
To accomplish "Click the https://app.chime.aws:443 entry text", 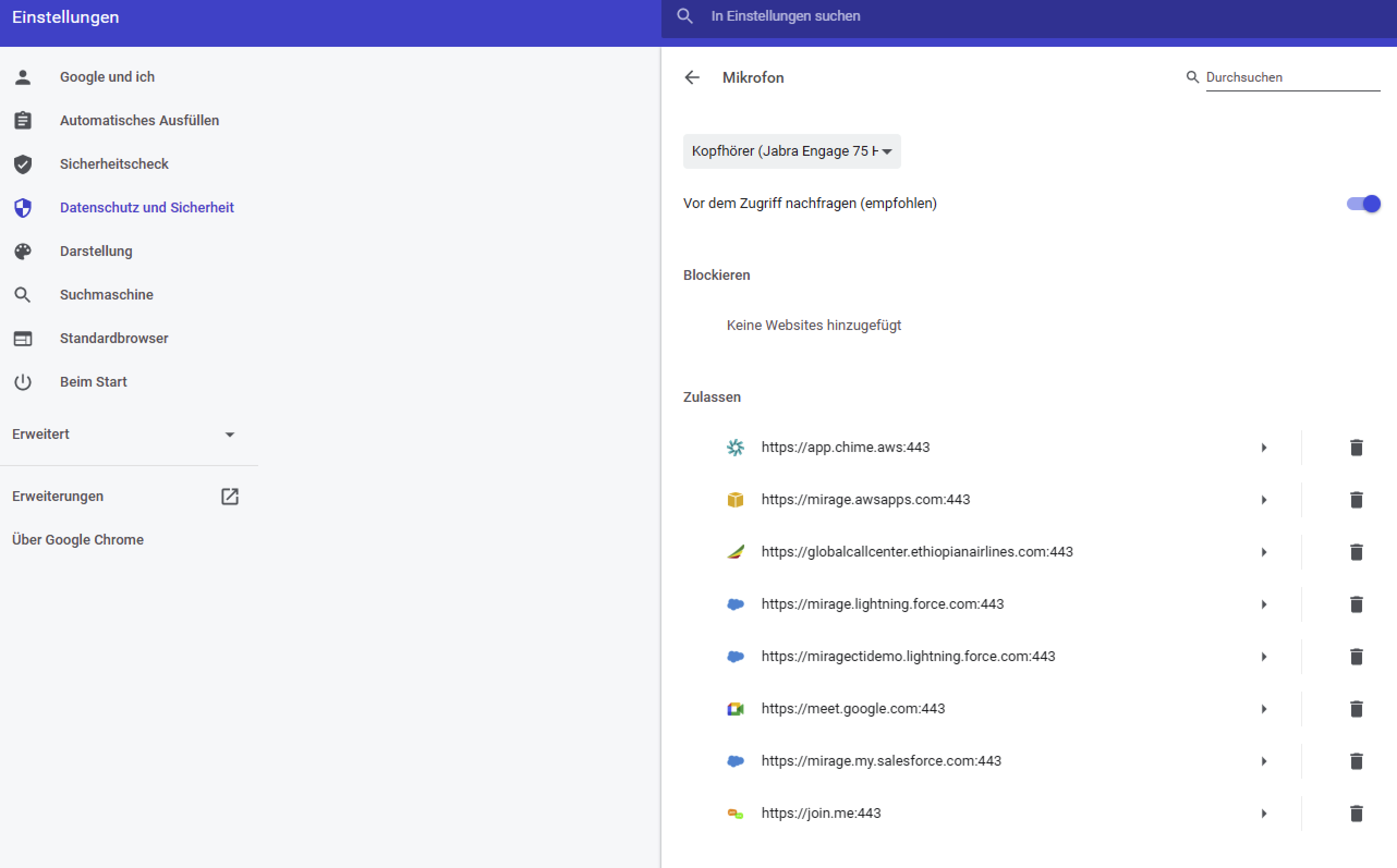I will click(845, 447).
